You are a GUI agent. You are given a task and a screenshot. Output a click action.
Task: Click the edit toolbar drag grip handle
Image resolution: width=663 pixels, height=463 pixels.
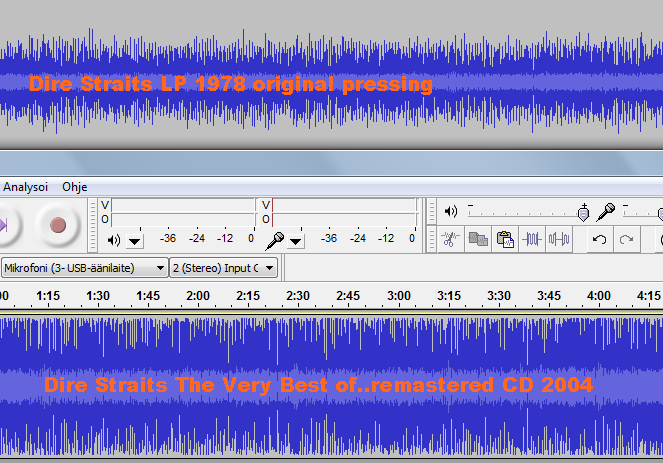click(x=431, y=240)
